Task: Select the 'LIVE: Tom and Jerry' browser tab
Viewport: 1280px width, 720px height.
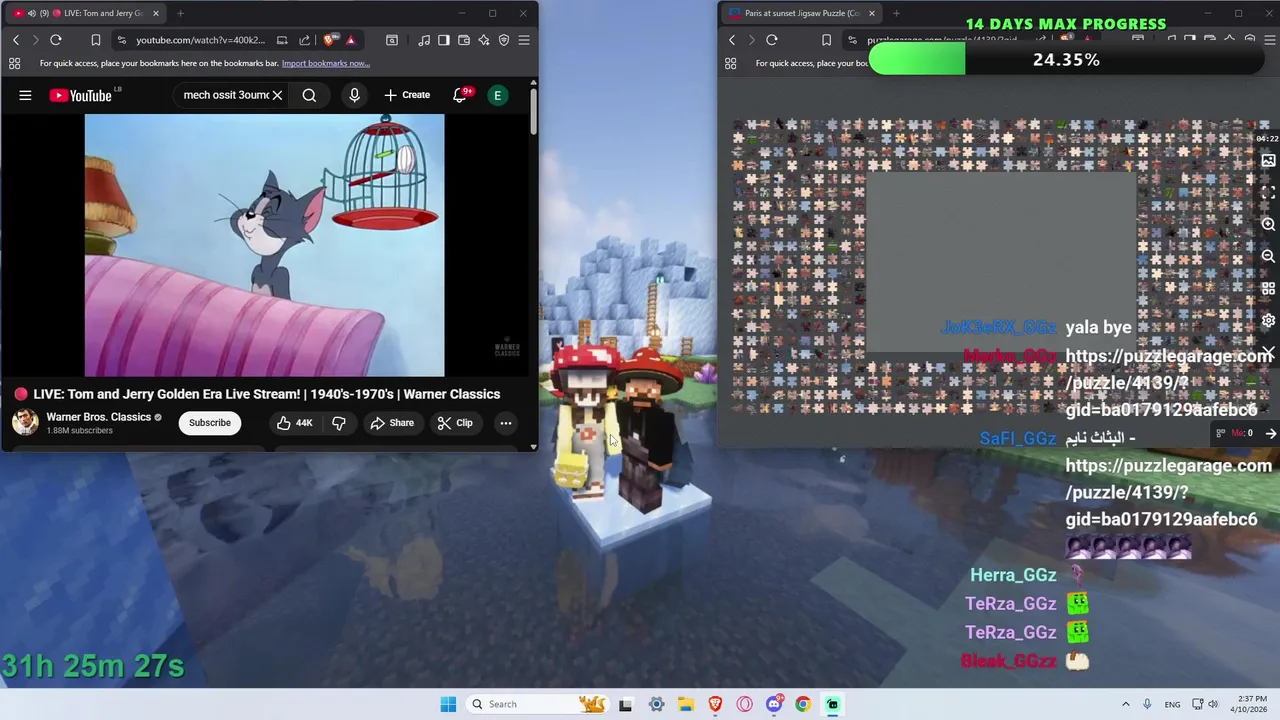Action: pos(85,13)
